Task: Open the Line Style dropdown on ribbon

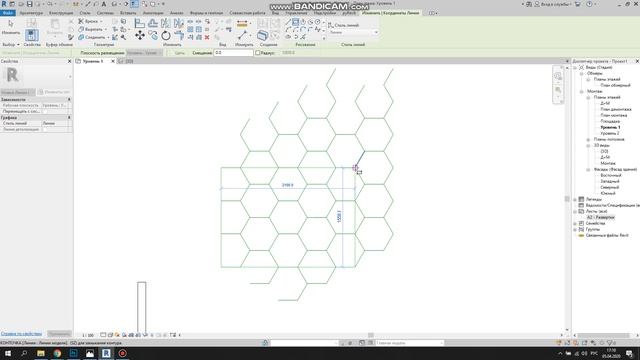Action: pyautogui.click(x=353, y=32)
